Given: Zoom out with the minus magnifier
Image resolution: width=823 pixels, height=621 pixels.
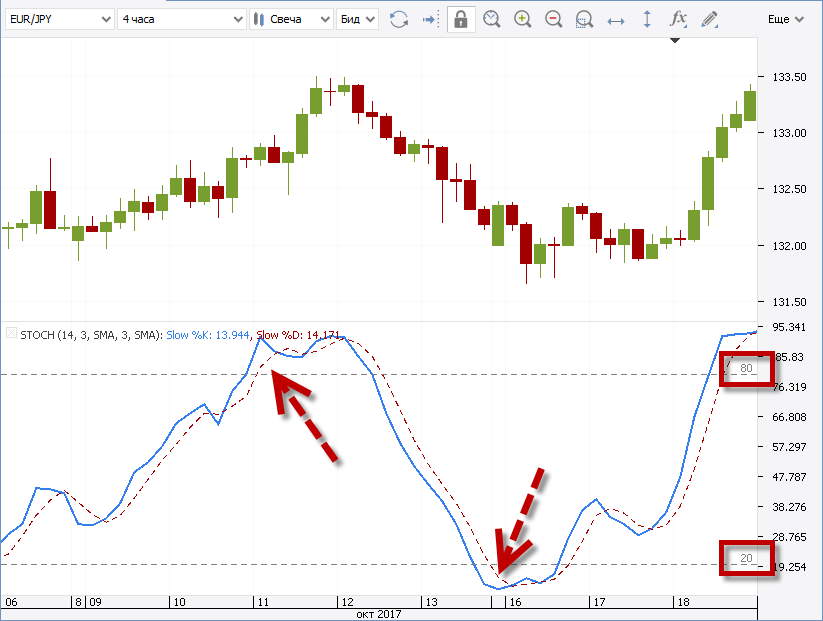Looking at the screenshot, I should point(554,19).
